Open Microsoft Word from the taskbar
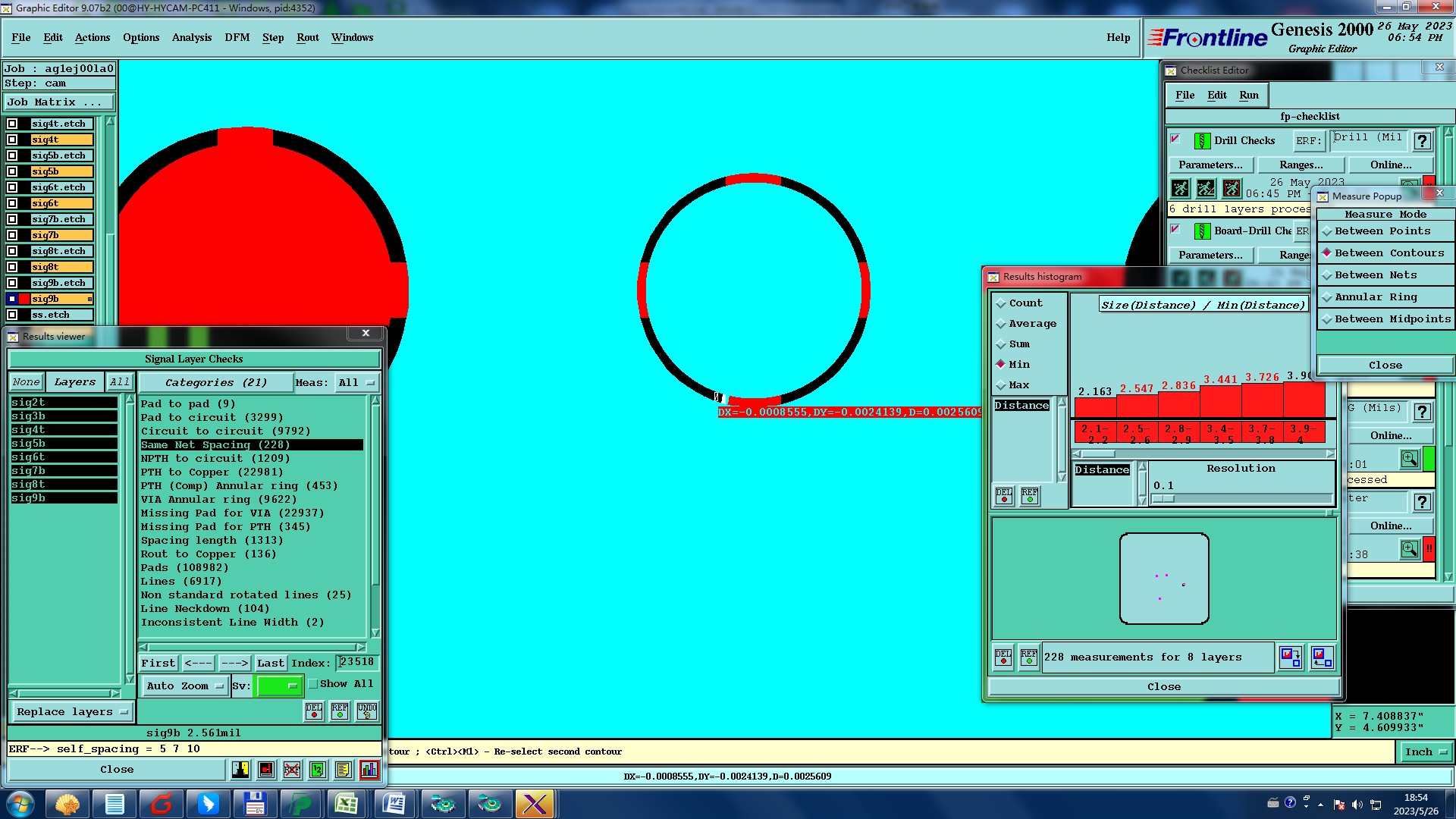 click(394, 804)
